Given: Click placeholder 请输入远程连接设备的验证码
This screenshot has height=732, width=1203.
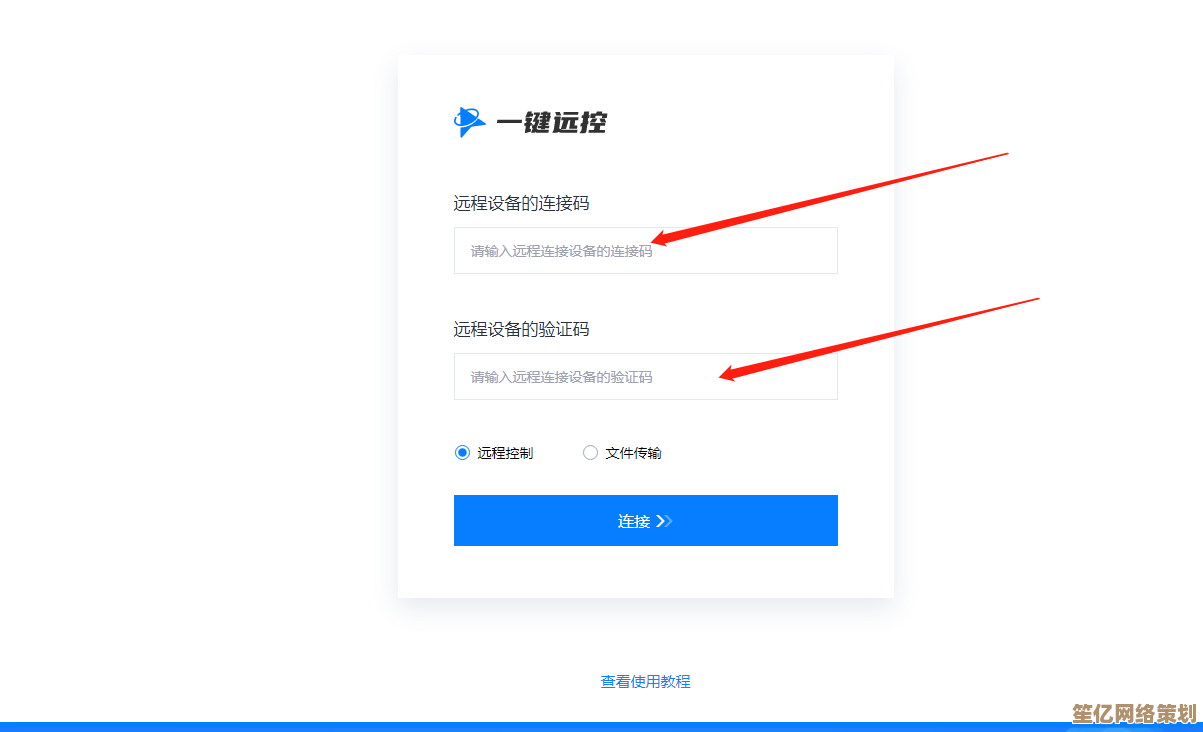Looking at the screenshot, I should (x=561, y=377).
